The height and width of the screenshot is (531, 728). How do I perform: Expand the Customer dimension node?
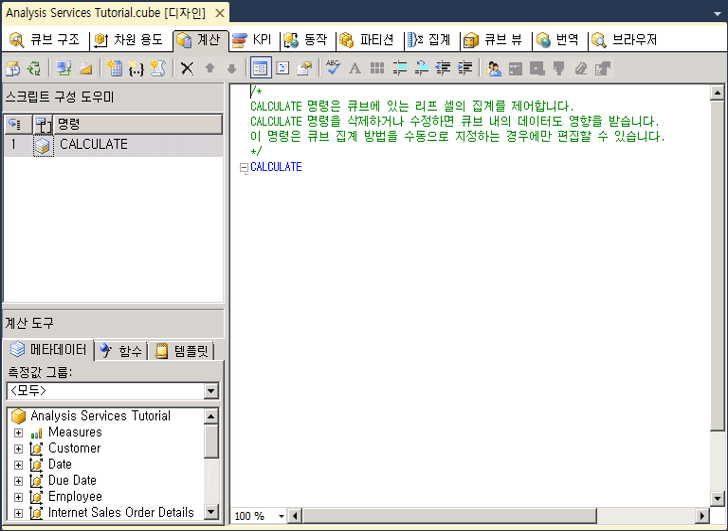pyautogui.click(x=18, y=449)
